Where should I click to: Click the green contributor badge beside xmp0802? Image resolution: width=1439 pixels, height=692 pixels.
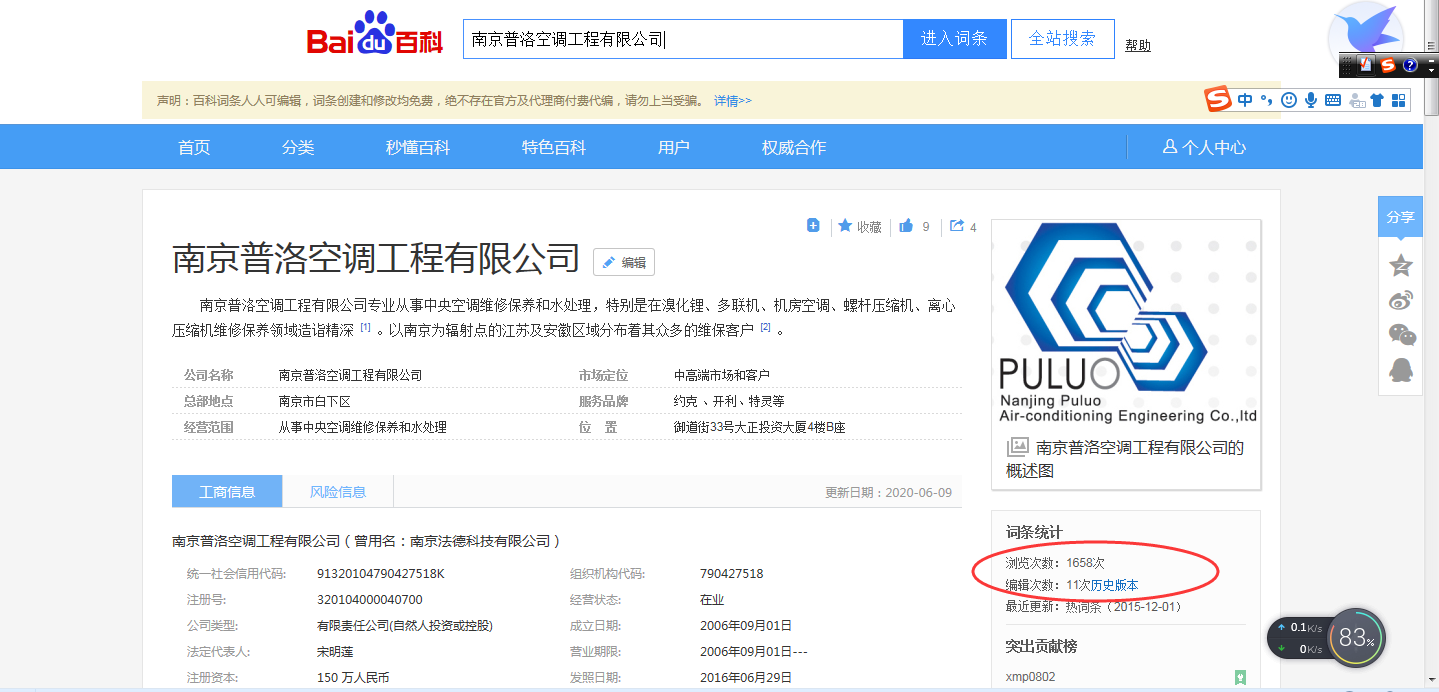point(1240,677)
